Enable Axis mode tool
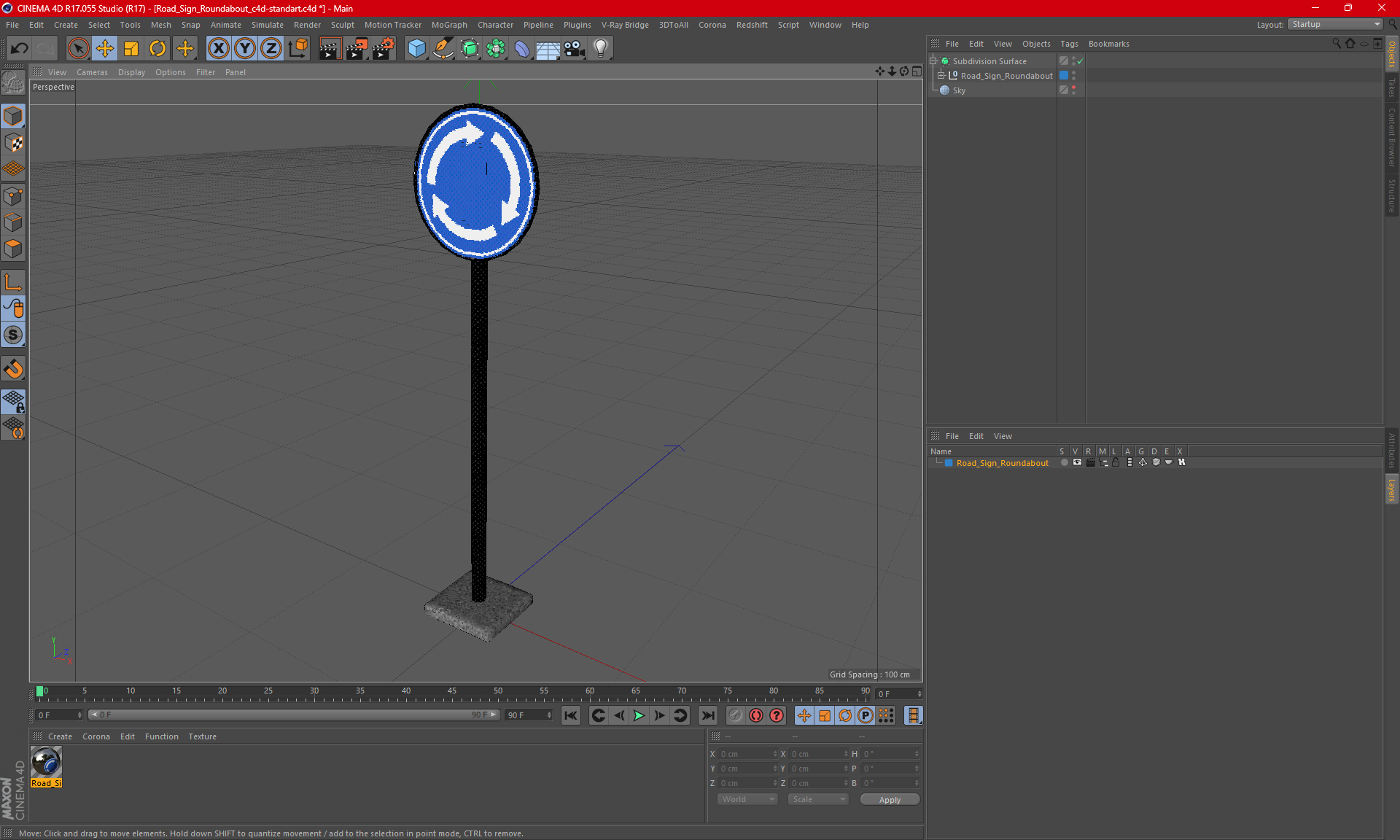Viewport: 1400px width, 840px height. (x=13, y=282)
